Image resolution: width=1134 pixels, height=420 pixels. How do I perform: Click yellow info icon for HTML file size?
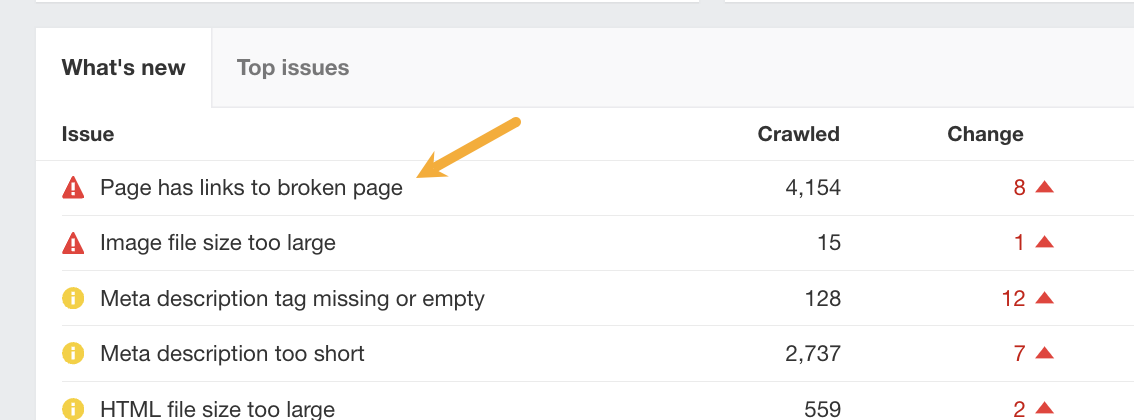(73, 408)
